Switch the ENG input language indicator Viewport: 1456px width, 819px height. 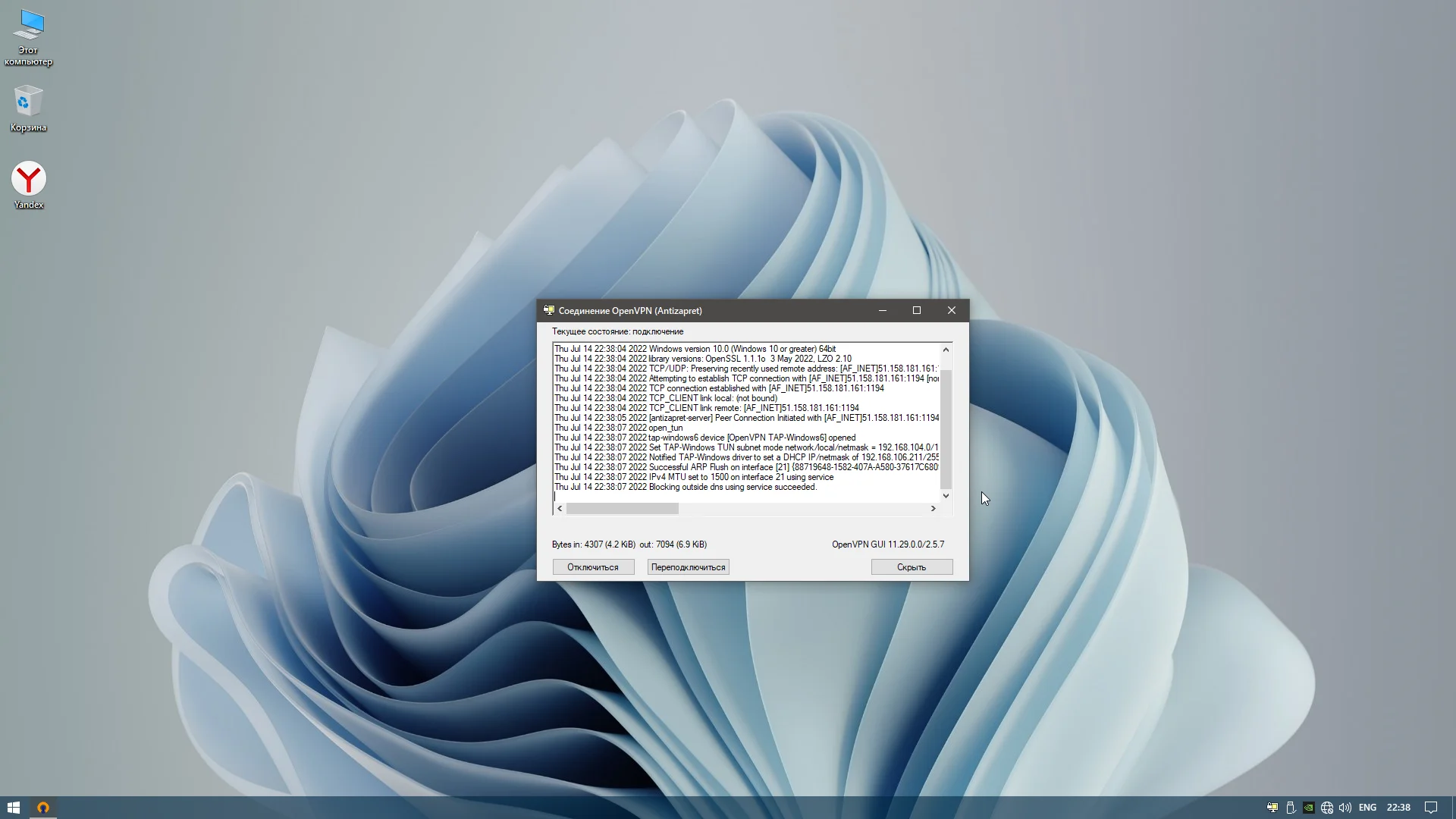coord(1367,808)
